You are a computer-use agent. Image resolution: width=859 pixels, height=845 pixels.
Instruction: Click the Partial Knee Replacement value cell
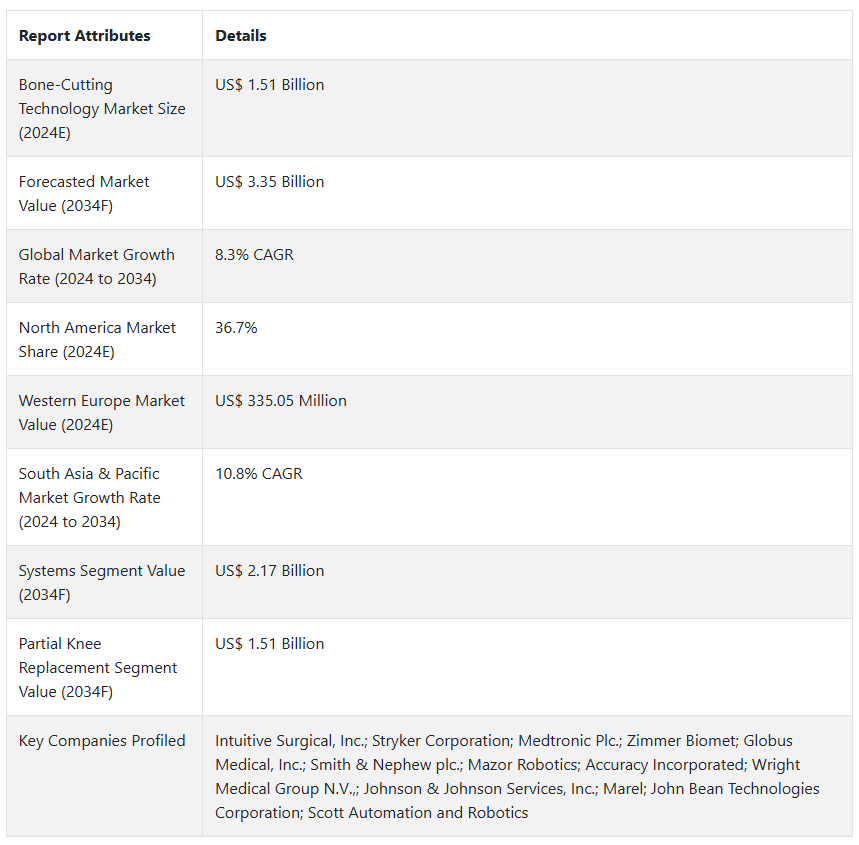pos(270,644)
